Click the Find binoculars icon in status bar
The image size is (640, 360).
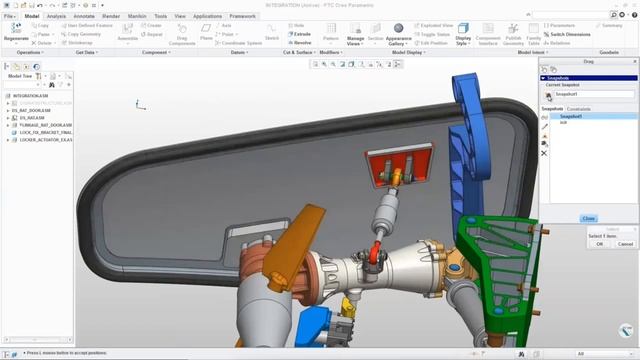tap(521, 354)
